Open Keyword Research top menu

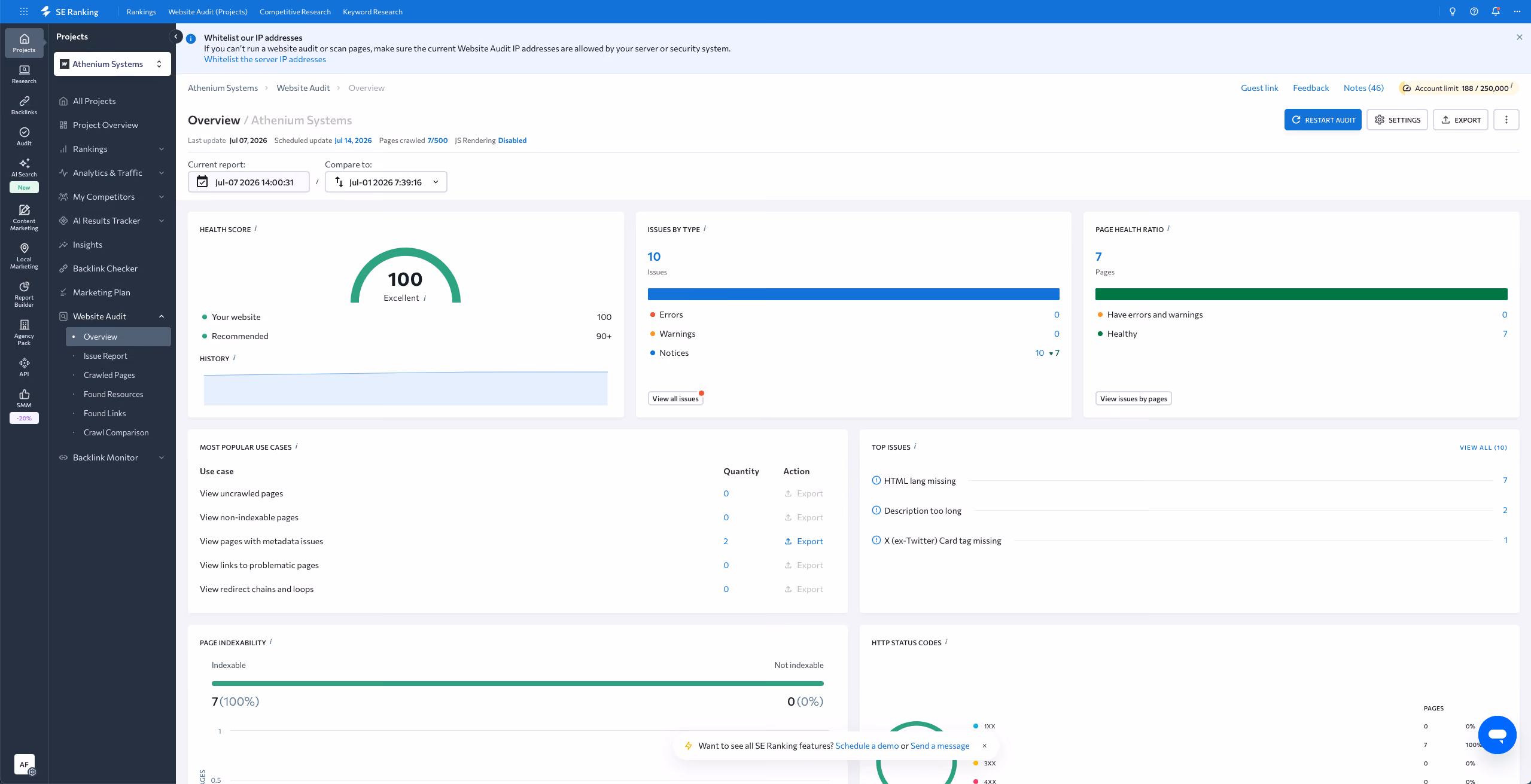click(373, 11)
